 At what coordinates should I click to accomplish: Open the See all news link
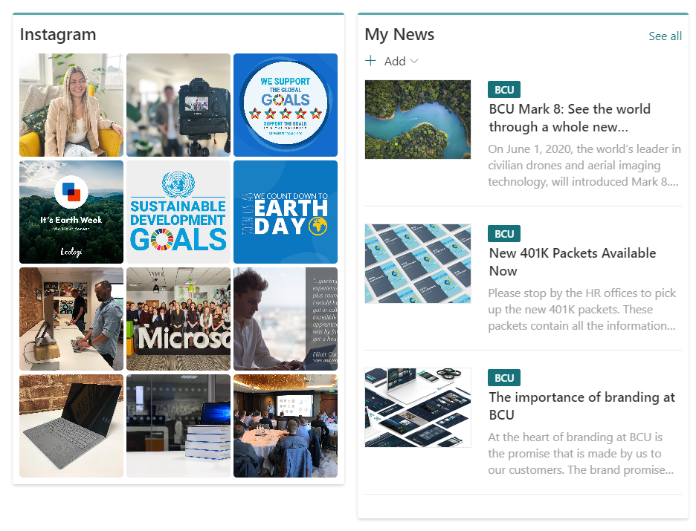click(664, 36)
